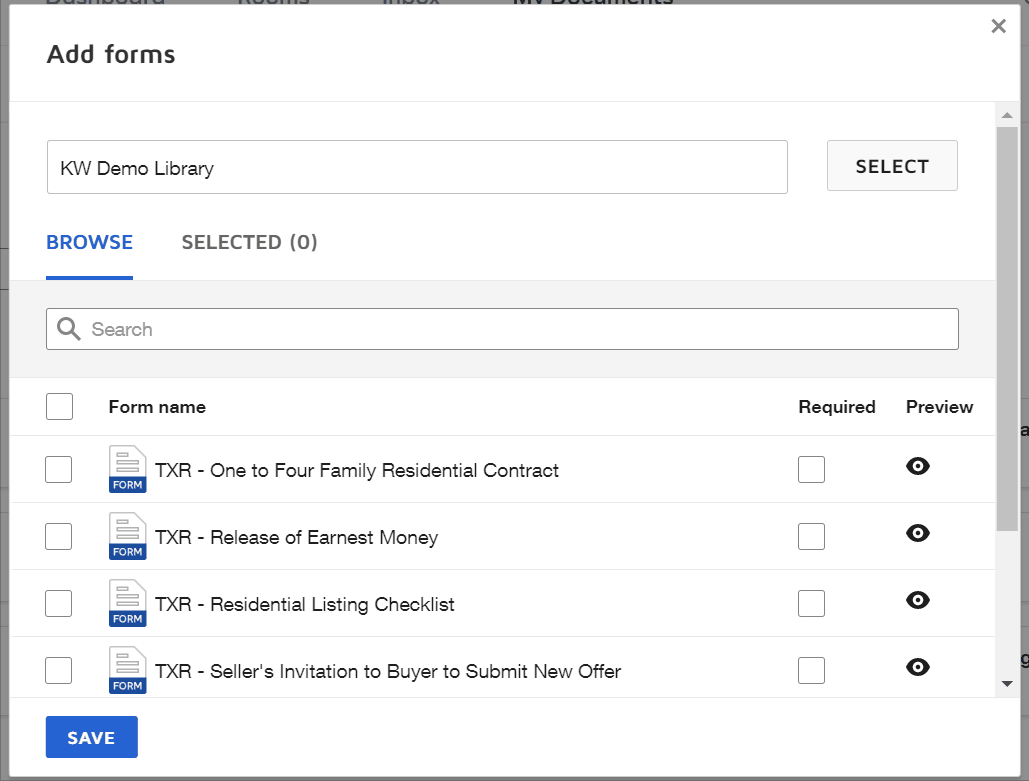Mark Residential Listing Checklist as required

[811, 603]
